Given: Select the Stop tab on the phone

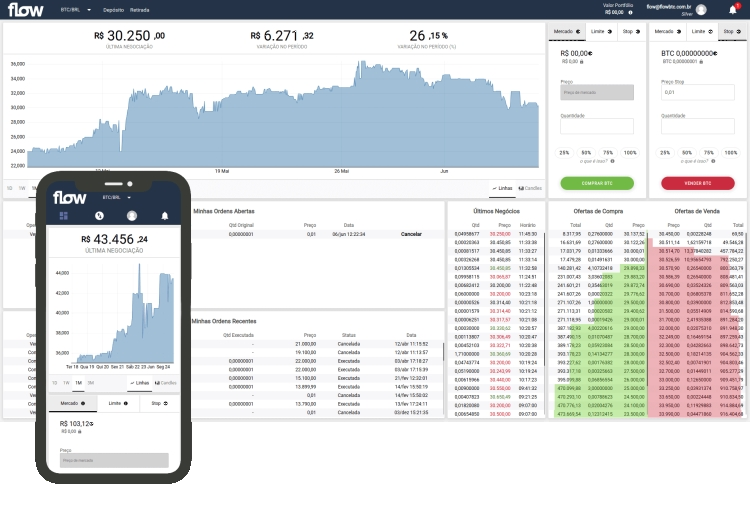Looking at the screenshot, I should [160, 404].
